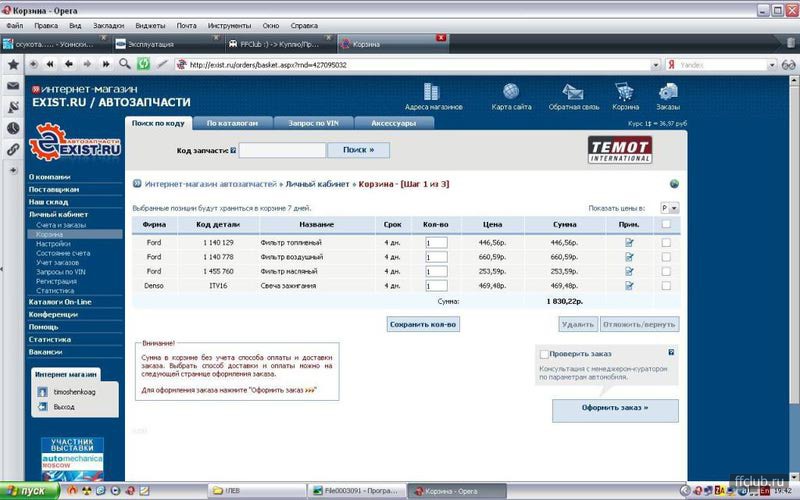Edit note for Фильтр воздушный row

coord(629,257)
